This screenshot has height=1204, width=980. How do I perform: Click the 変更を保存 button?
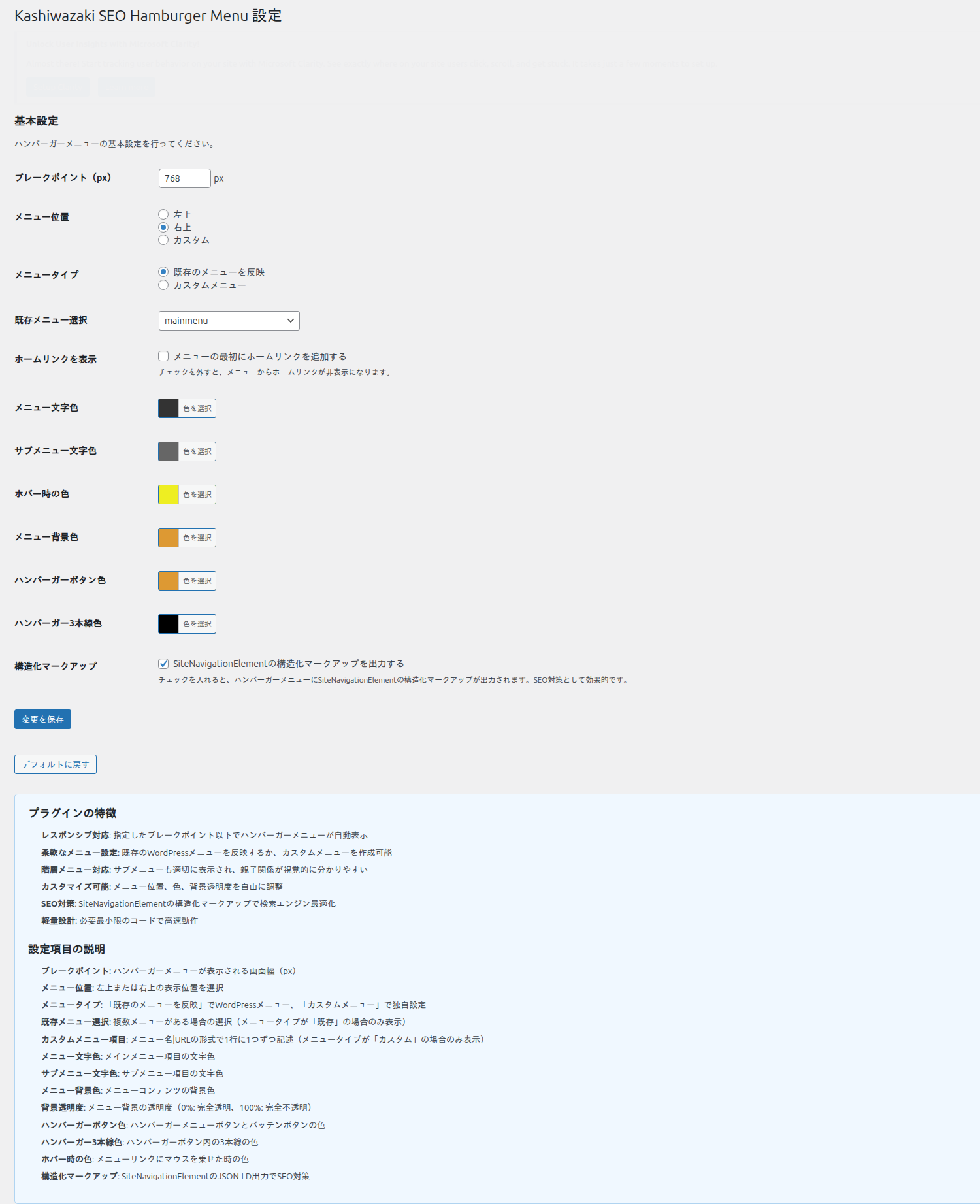(42, 719)
